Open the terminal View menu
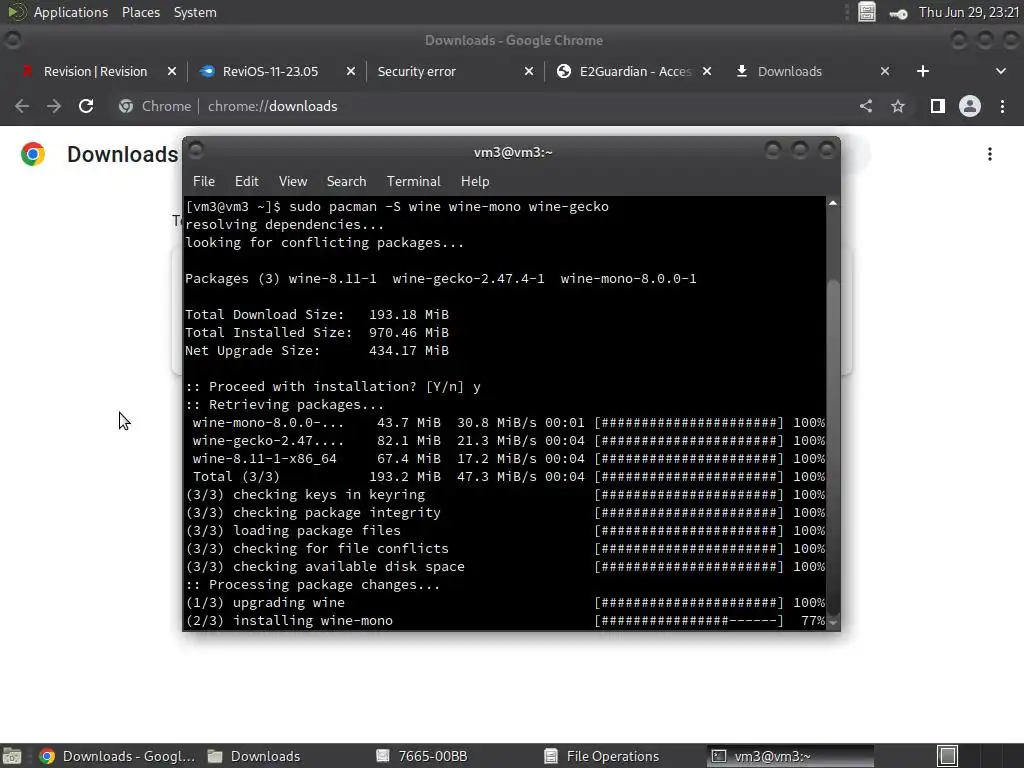The width and height of the screenshot is (1024, 768). tap(293, 182)
